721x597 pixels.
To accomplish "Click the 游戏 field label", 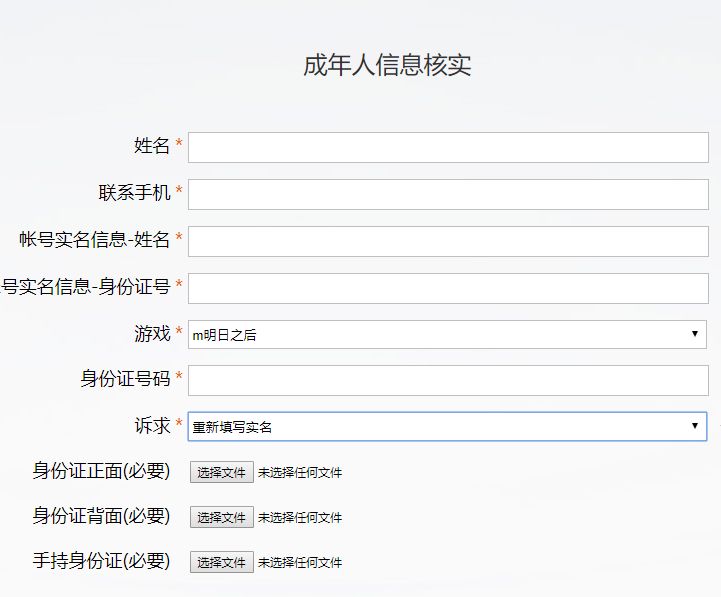I will point(152,334).
